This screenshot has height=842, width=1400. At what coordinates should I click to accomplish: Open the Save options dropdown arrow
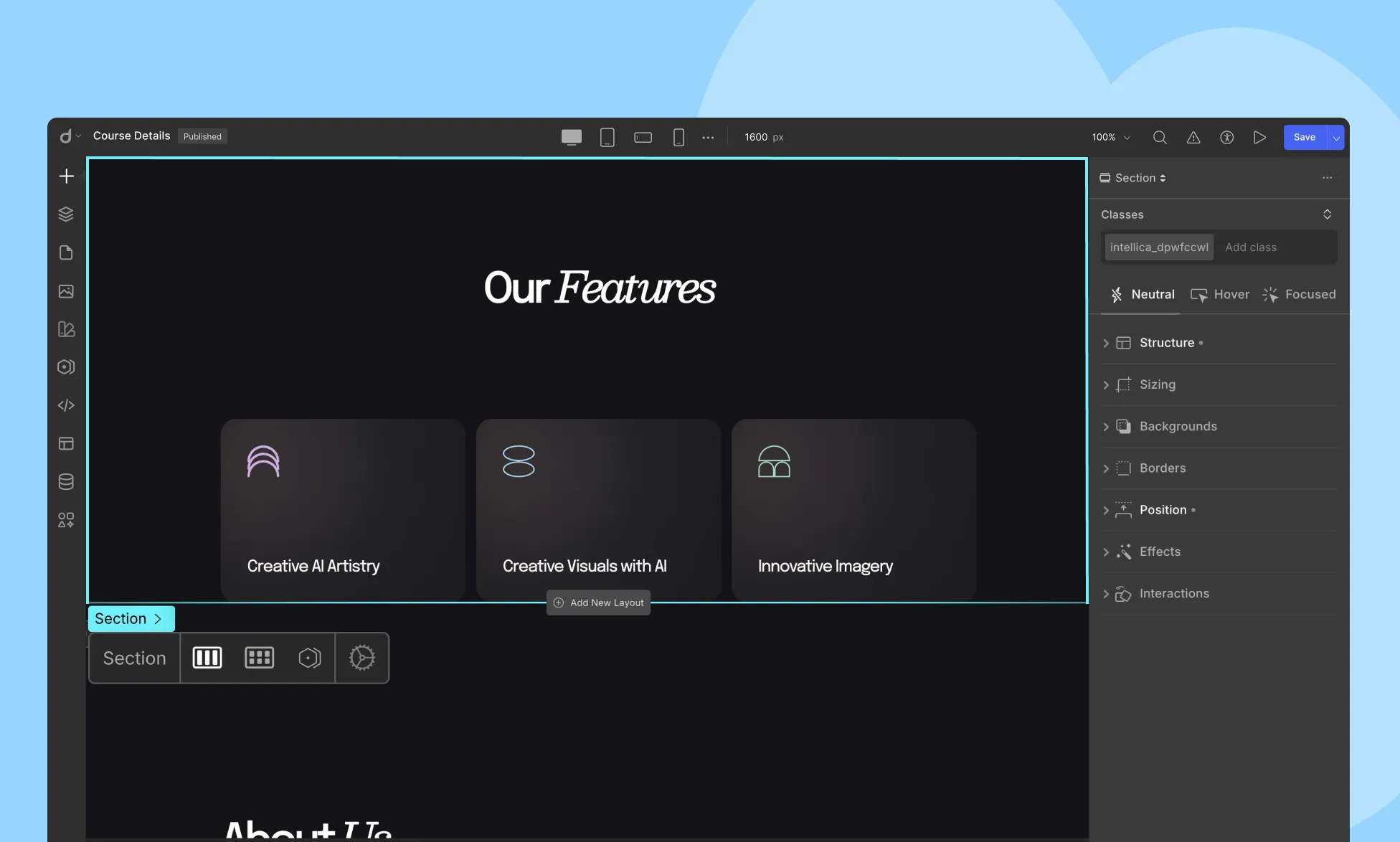[x=1336, y=137]
